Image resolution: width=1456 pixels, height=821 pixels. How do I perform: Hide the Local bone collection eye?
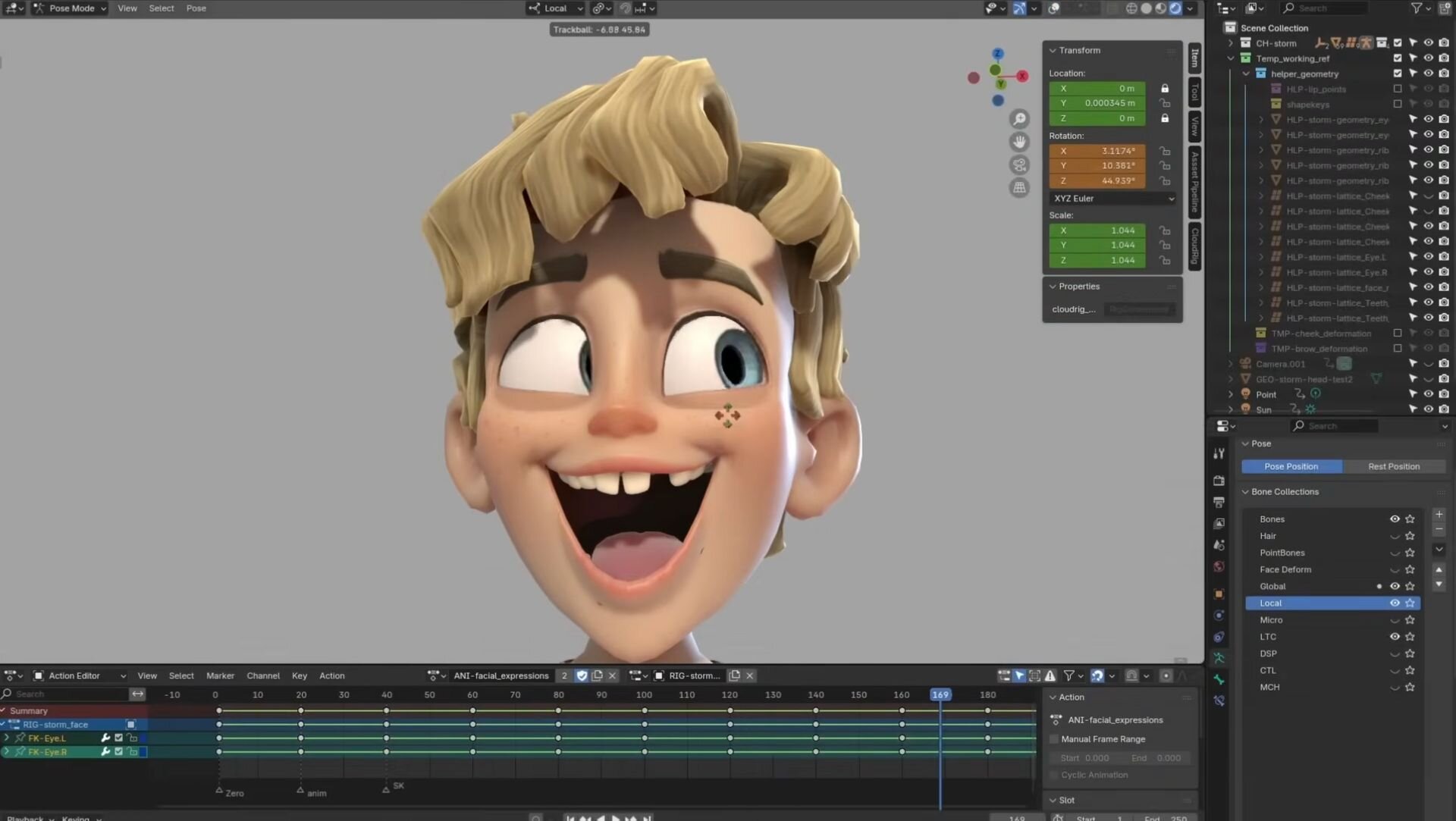(1394, 603)
